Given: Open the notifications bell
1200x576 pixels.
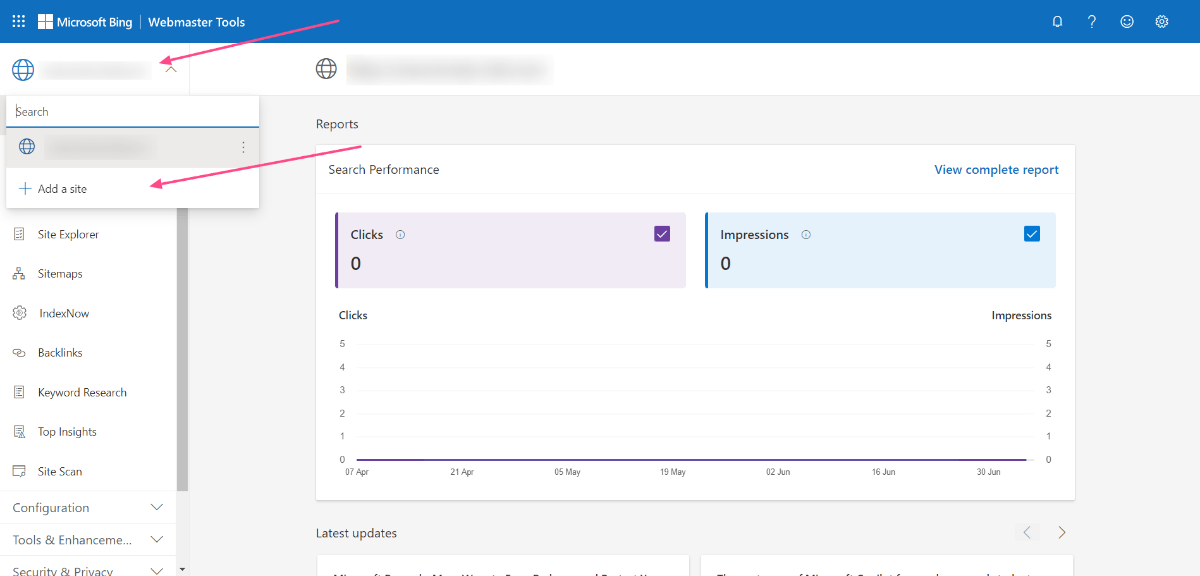Looking at the screenshot, I should (1057, 22).
